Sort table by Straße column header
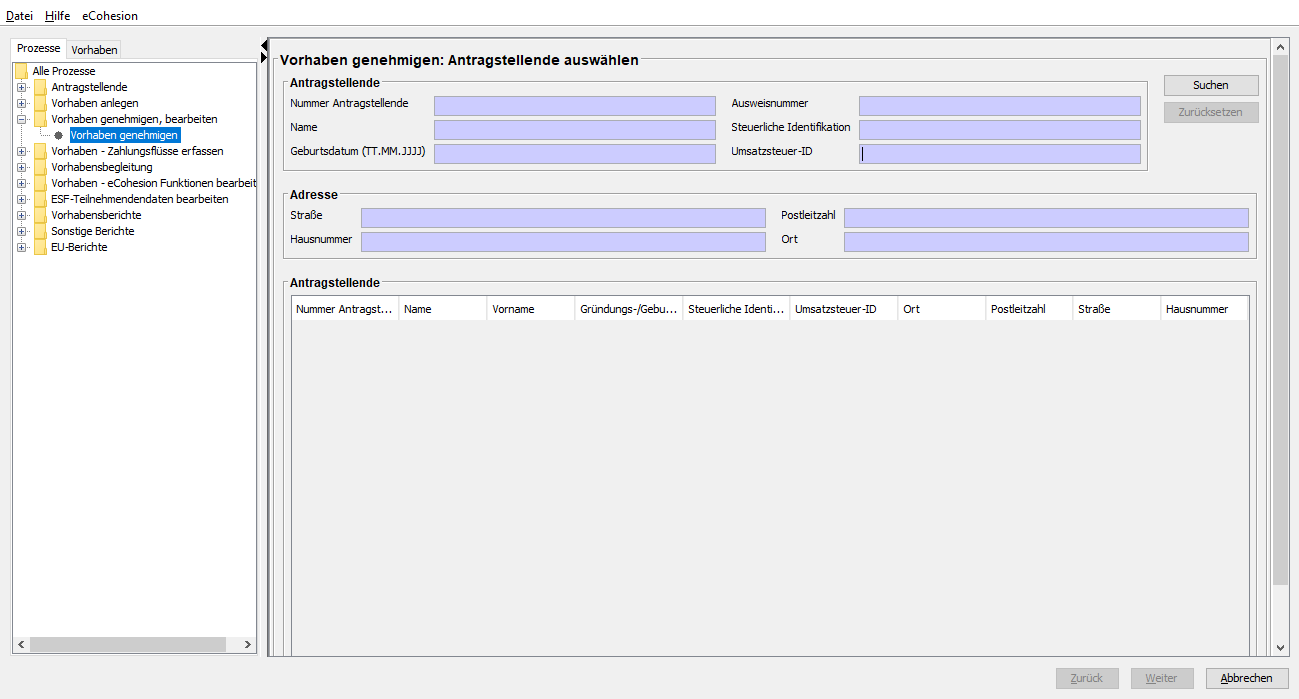This screenshot has width=1299, height=699. [x=1117, y=309]
